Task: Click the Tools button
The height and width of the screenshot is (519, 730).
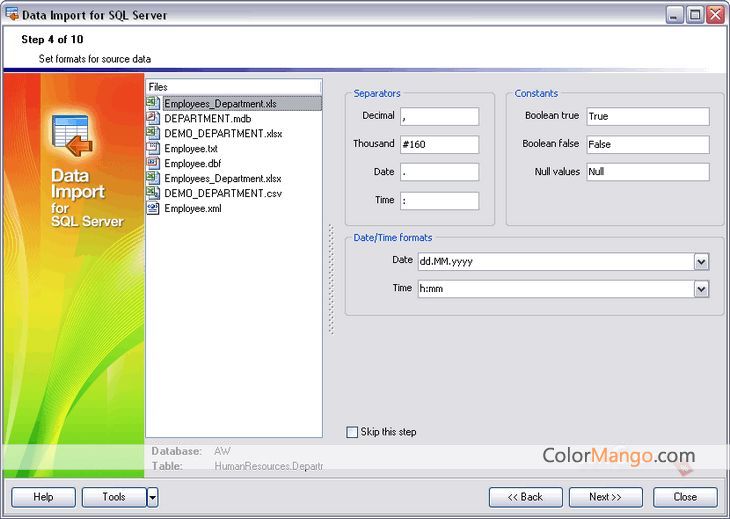Action: point(114,497)
